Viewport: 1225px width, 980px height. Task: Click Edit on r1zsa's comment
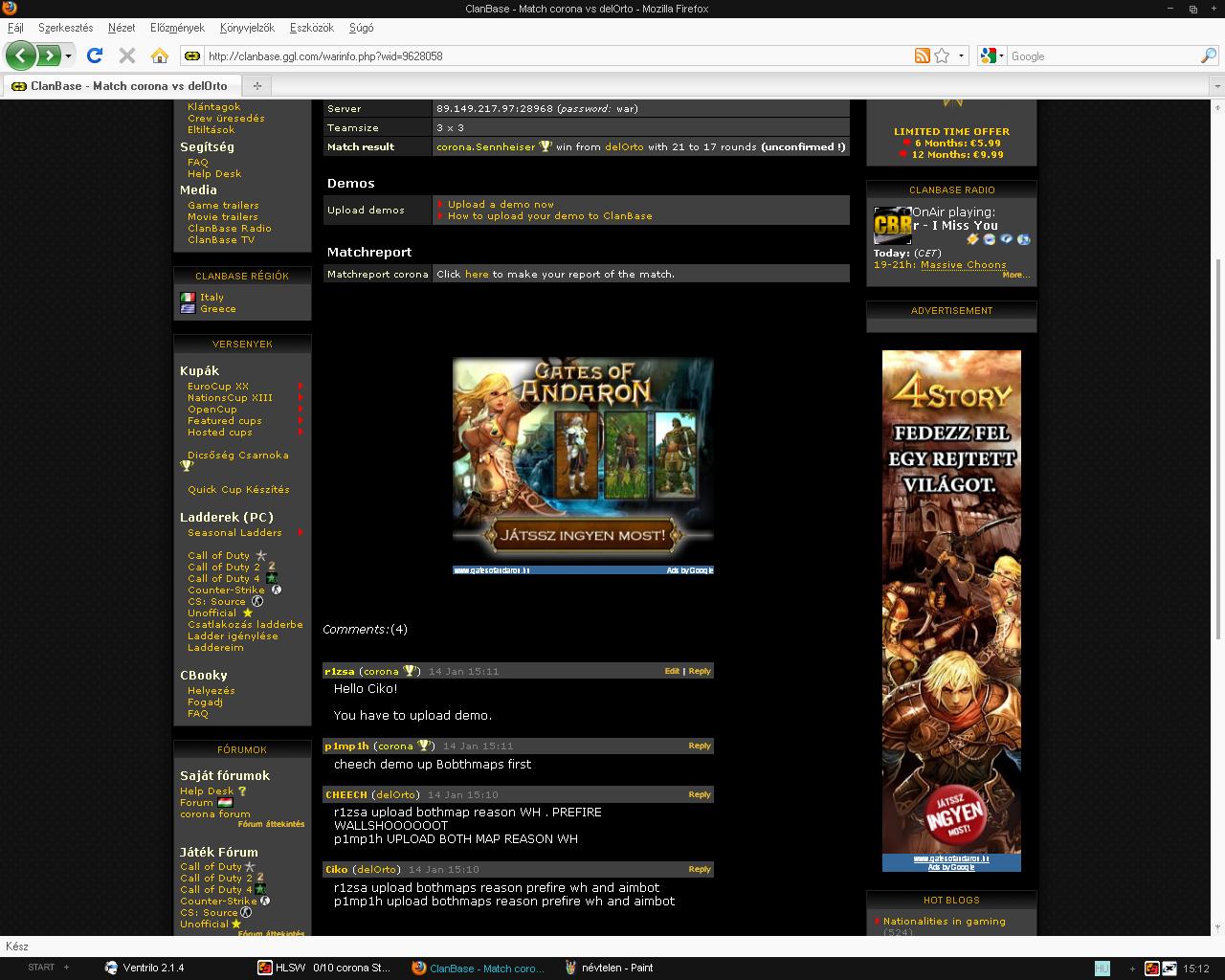point(672,671)
